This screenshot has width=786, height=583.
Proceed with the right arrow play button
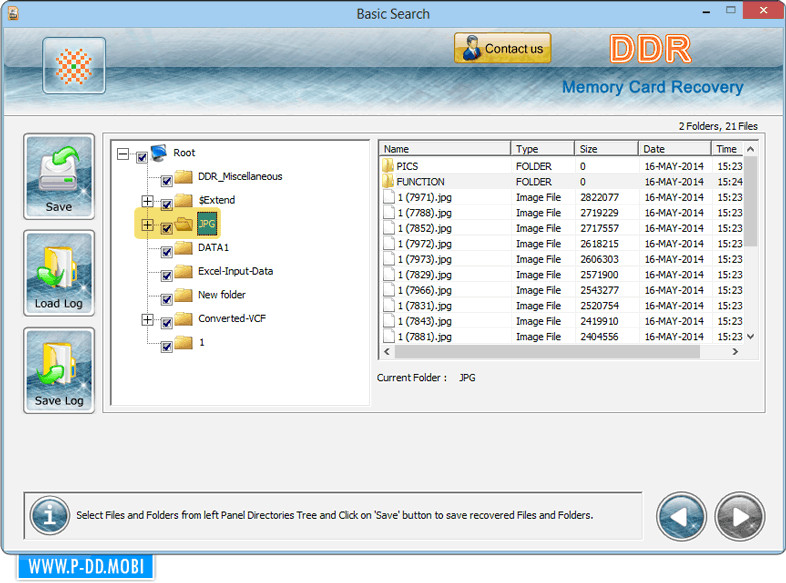point(740,516)
